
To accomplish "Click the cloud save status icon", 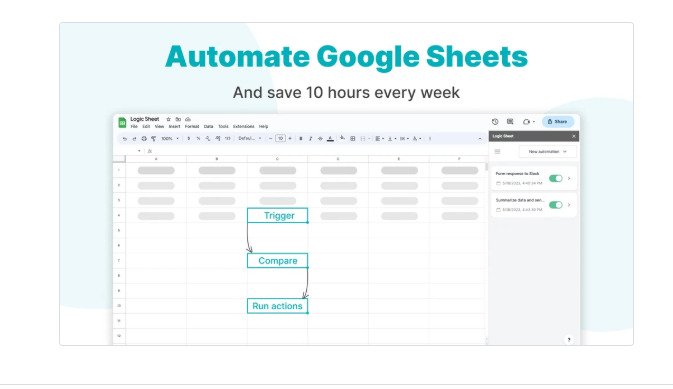I will click(x=188, y=119).
